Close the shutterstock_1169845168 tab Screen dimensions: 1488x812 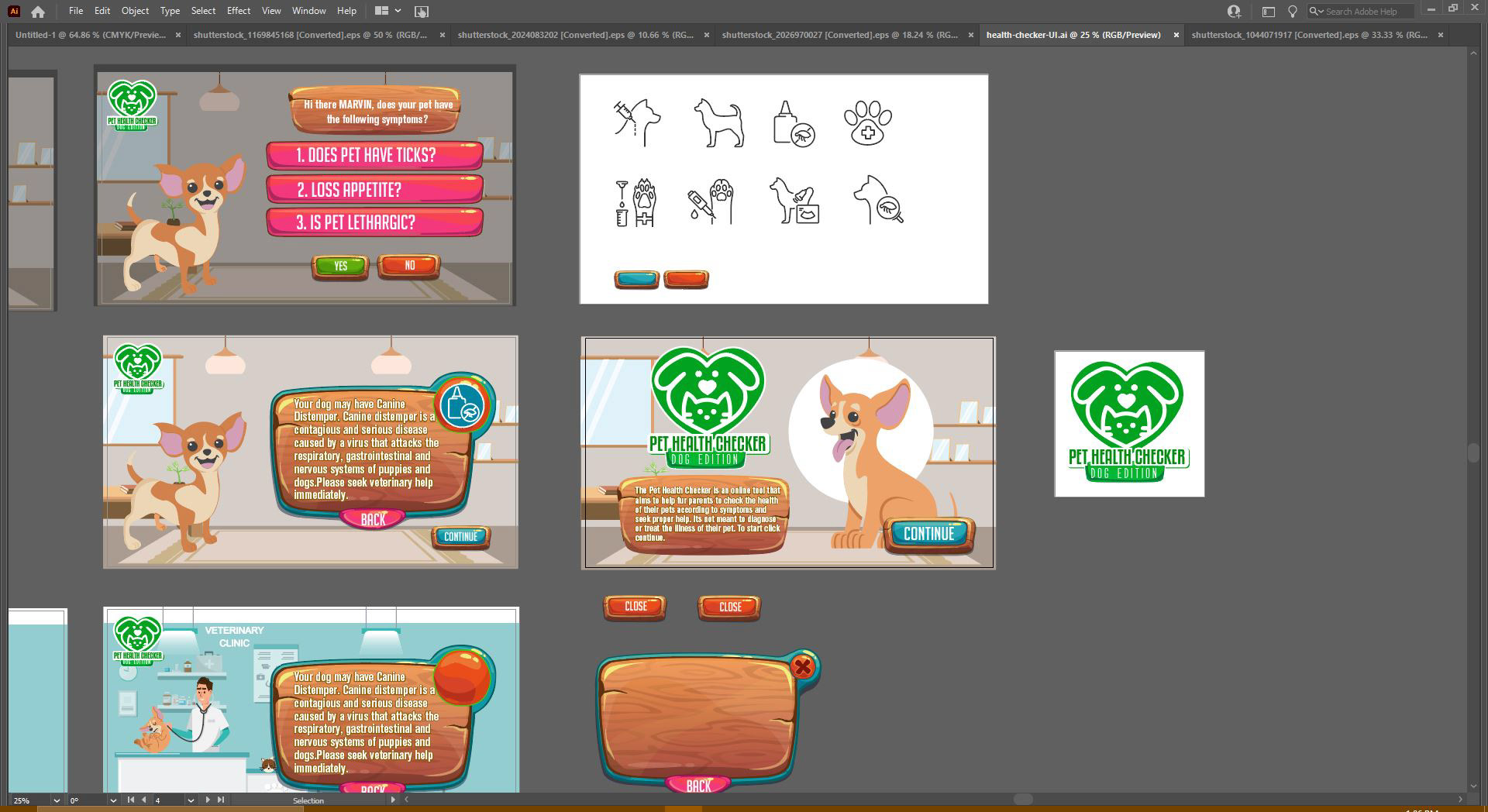point(443,35)
